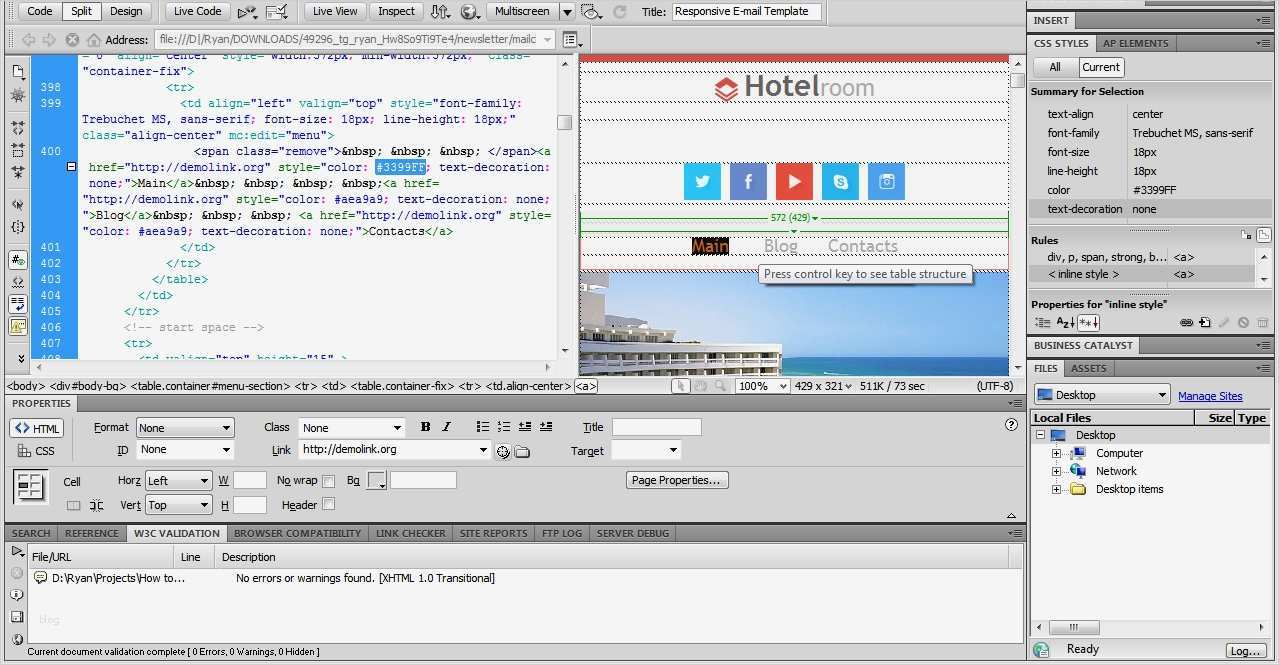Expand the Computer node in Local Files

click(1059, 453)
